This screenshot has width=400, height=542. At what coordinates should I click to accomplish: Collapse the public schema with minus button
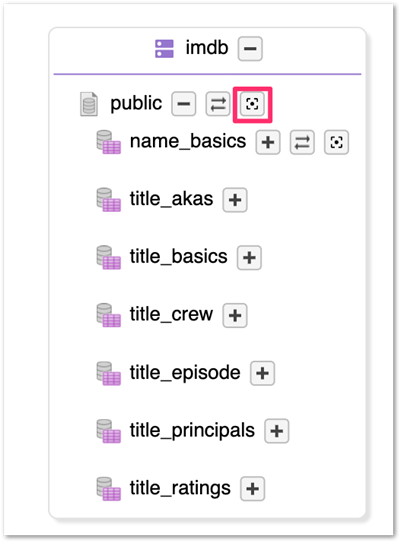(x=184, y=104)
